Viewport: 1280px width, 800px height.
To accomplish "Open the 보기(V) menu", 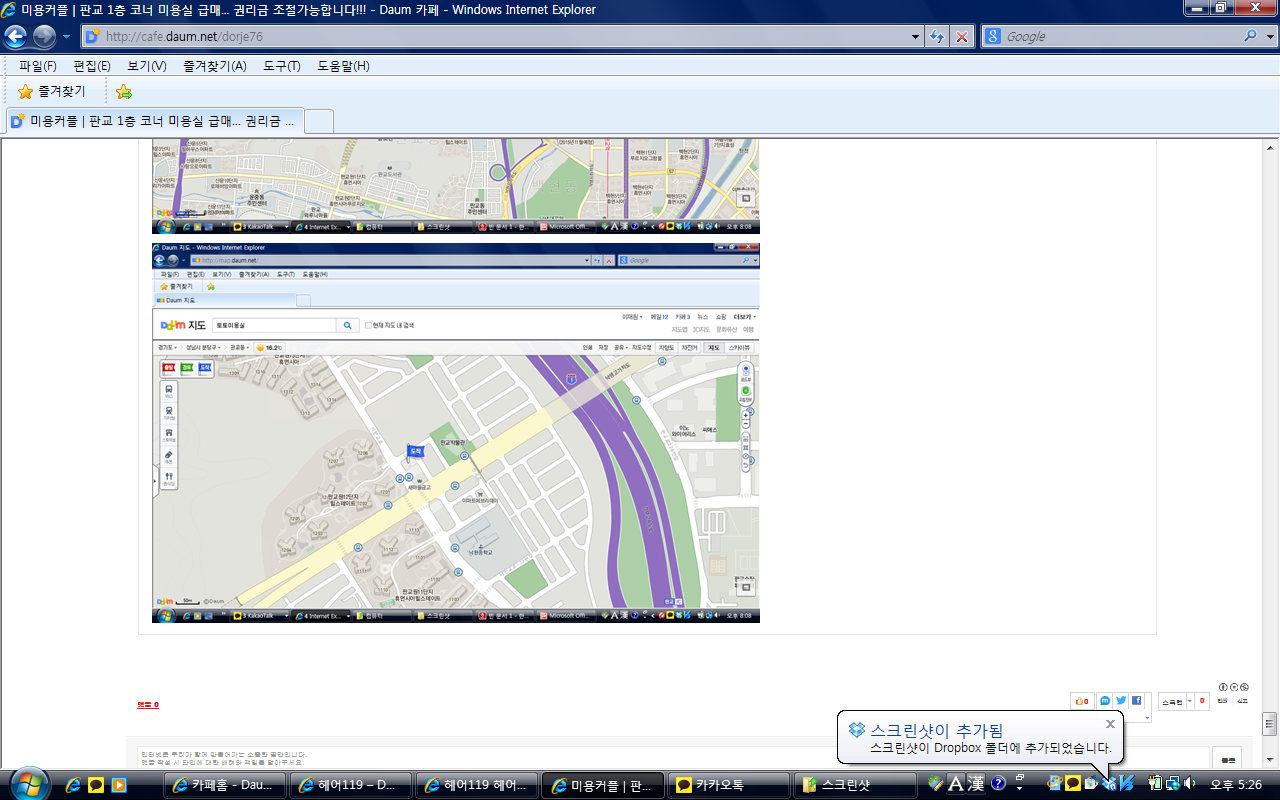I will coord(147,66).
